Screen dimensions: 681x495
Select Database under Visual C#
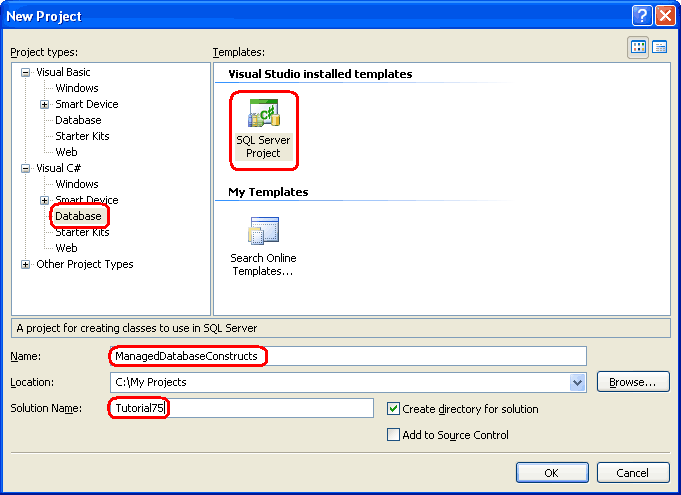click(x=78, y=216)
